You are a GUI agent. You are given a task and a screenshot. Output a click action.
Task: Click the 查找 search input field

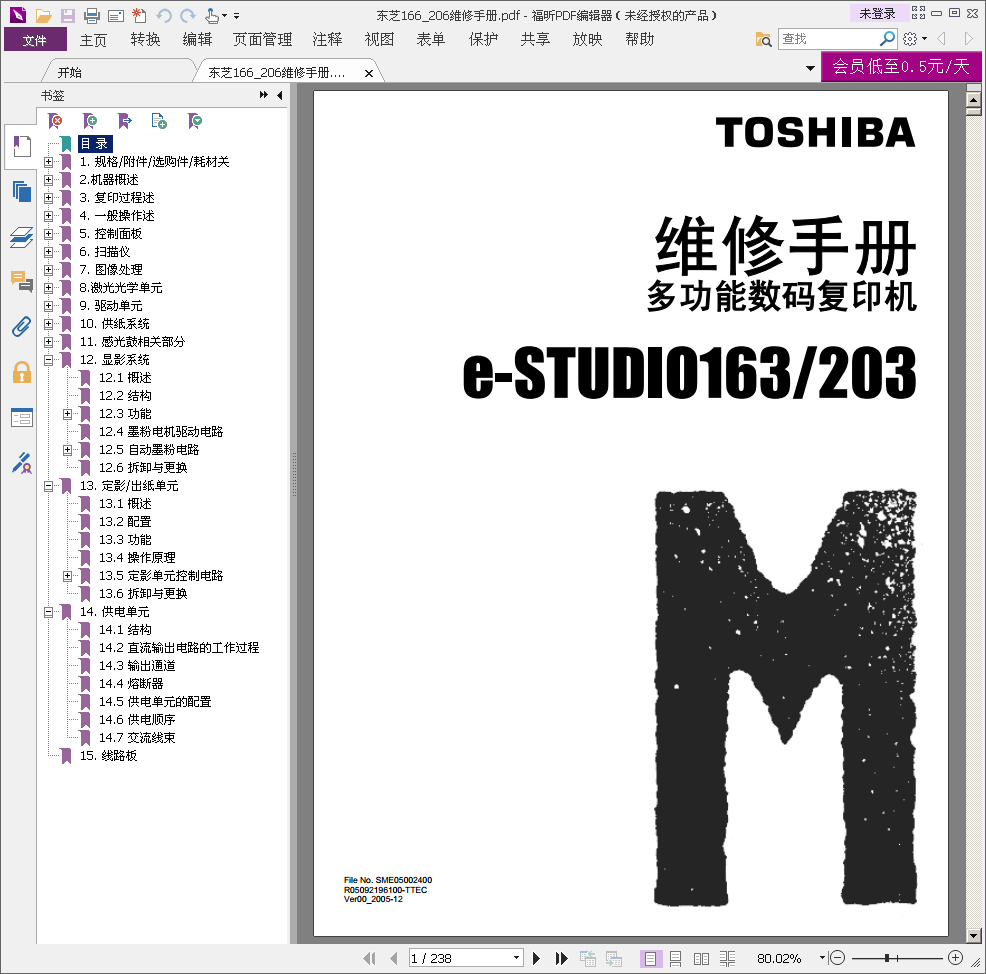[828, 39]
